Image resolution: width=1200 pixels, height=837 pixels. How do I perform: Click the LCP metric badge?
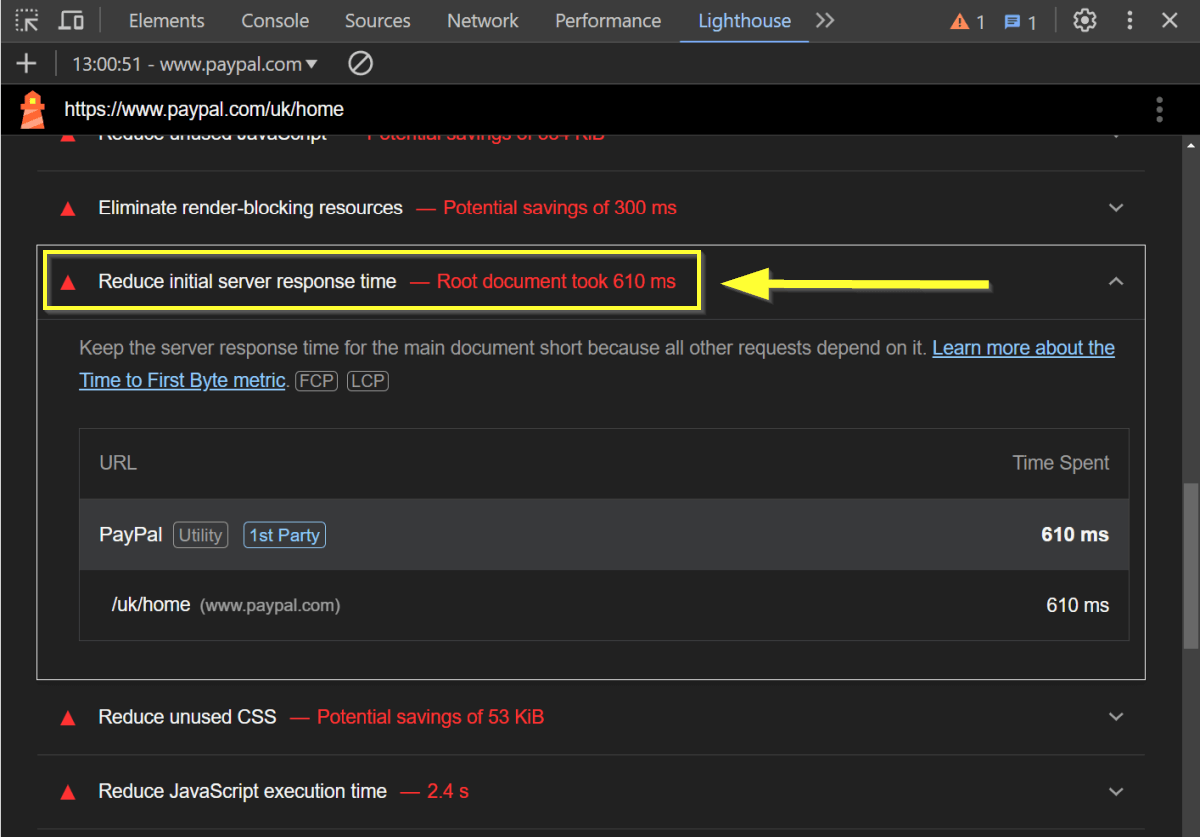[367, 381]
